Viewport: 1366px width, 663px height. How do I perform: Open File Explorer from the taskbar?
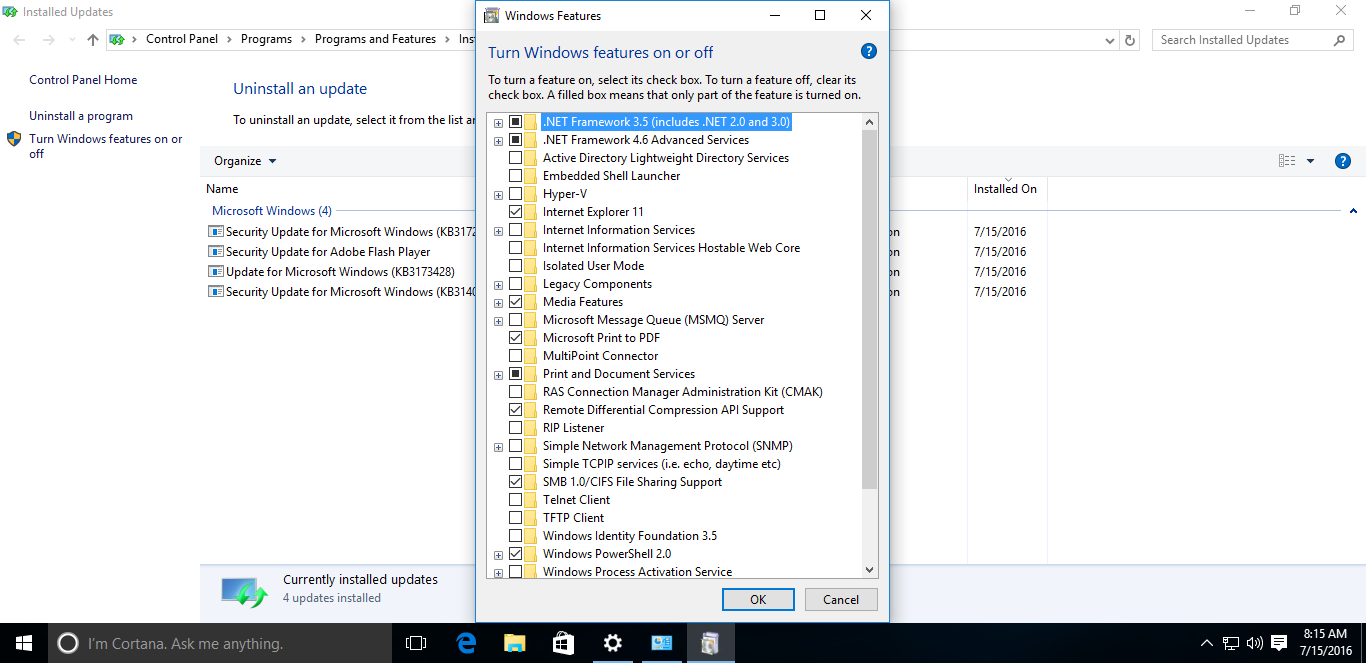click(x=514, y=642)
